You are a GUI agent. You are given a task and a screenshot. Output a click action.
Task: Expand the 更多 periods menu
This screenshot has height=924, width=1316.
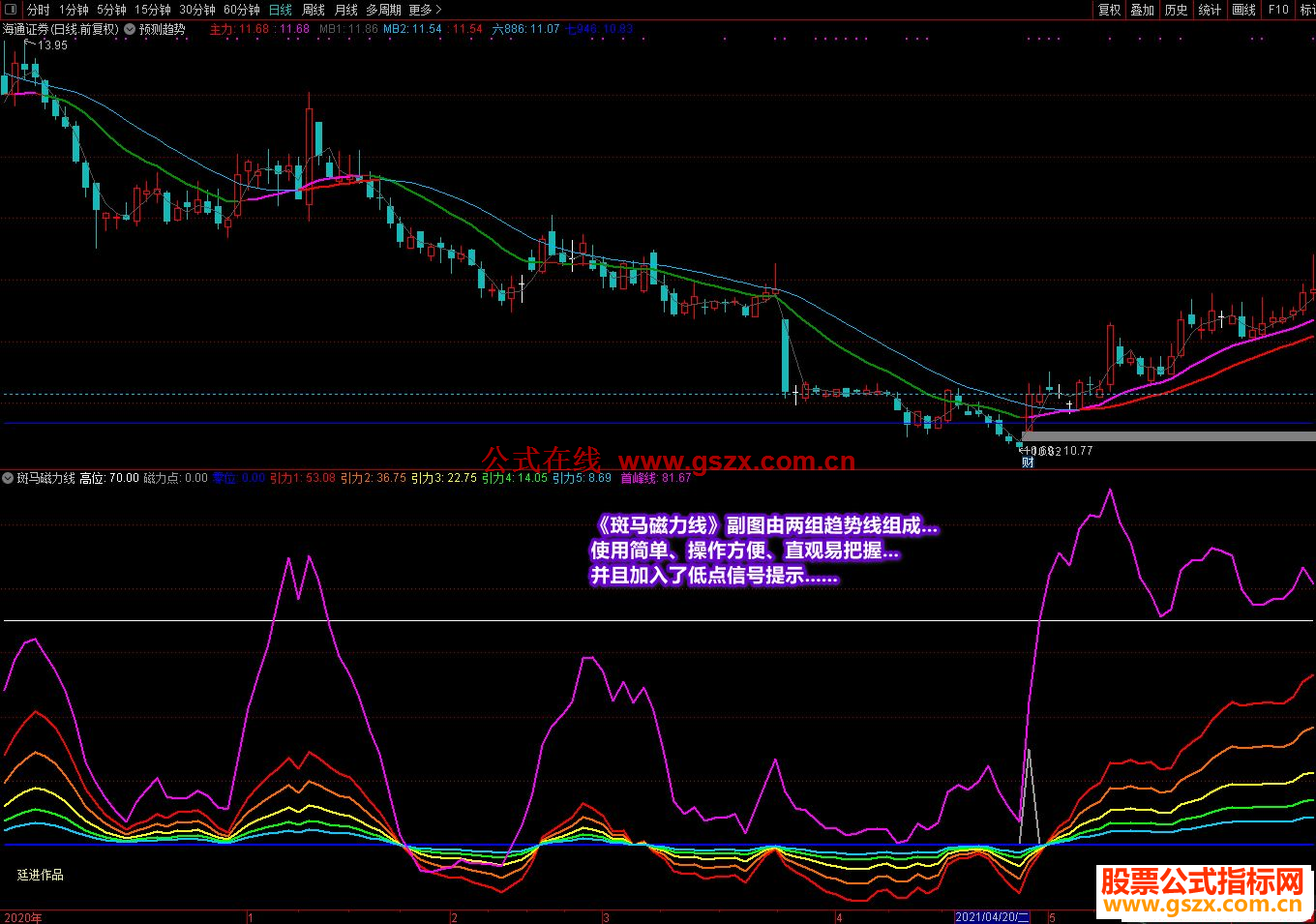[x=425, y=10]
